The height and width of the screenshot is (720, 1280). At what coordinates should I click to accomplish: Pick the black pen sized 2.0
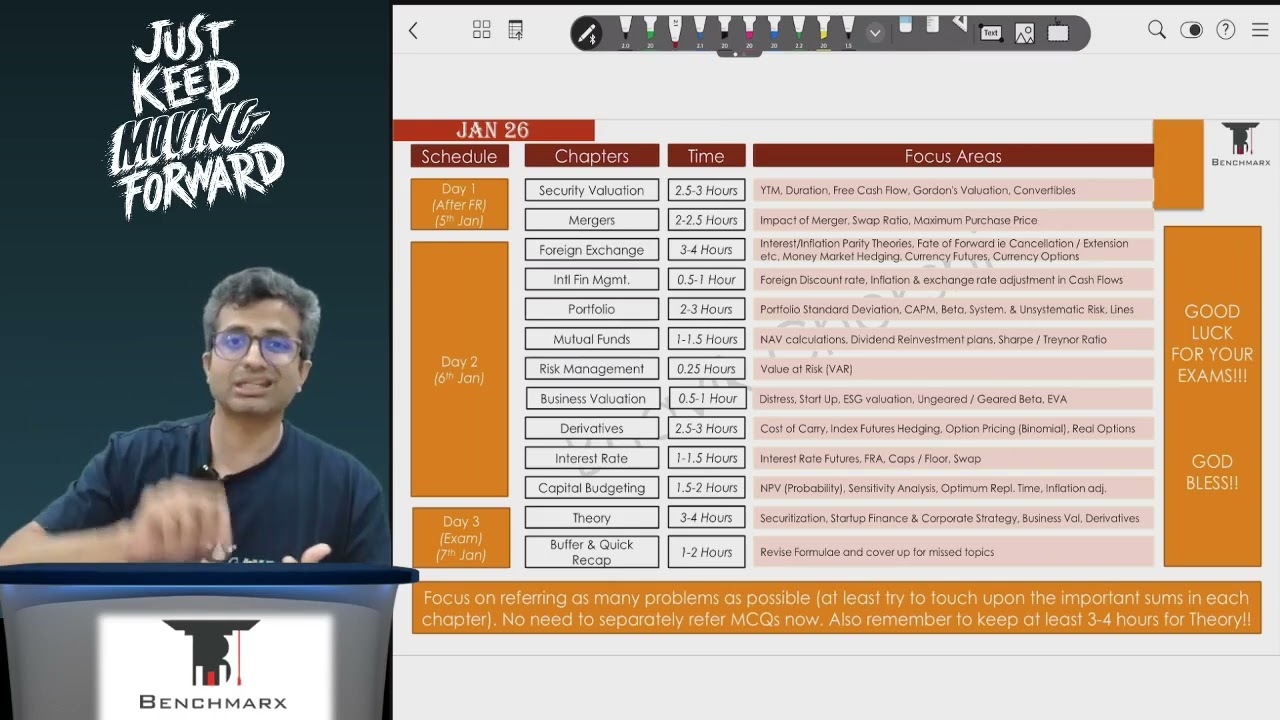(x=626, y=32)
